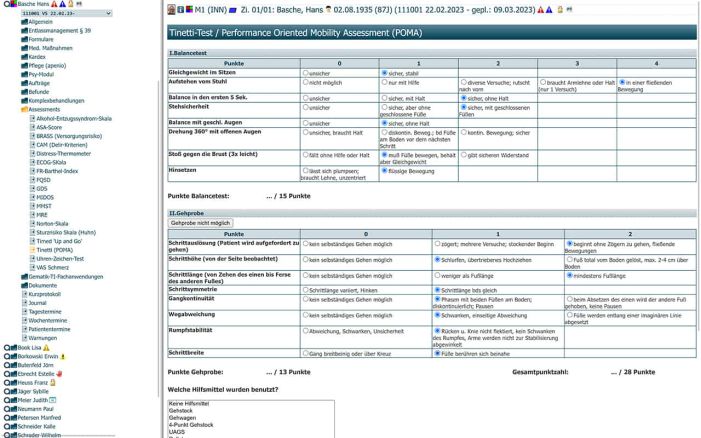Click the patient portrait icon in header

[171, 9]
